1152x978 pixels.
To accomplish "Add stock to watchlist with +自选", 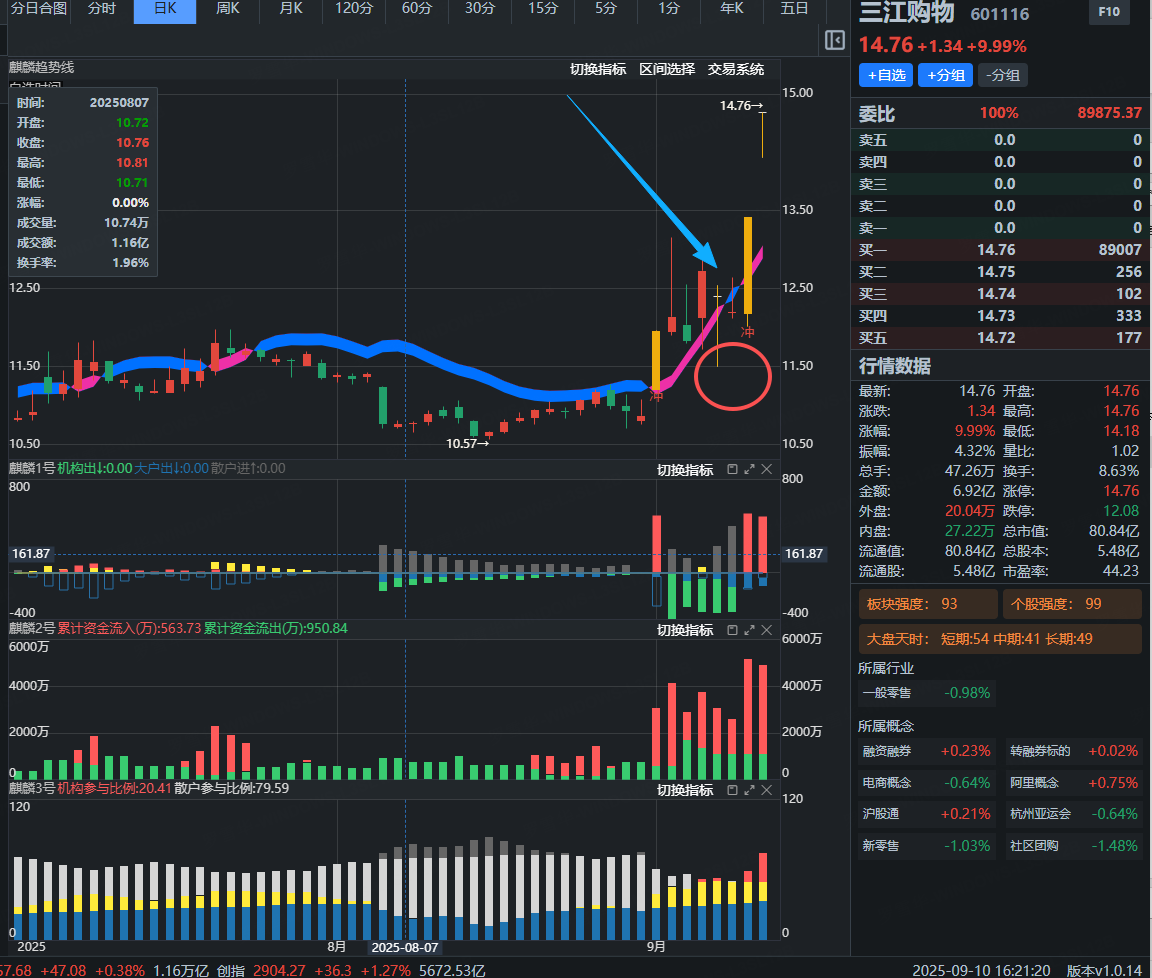I will (x=885, y=75).
